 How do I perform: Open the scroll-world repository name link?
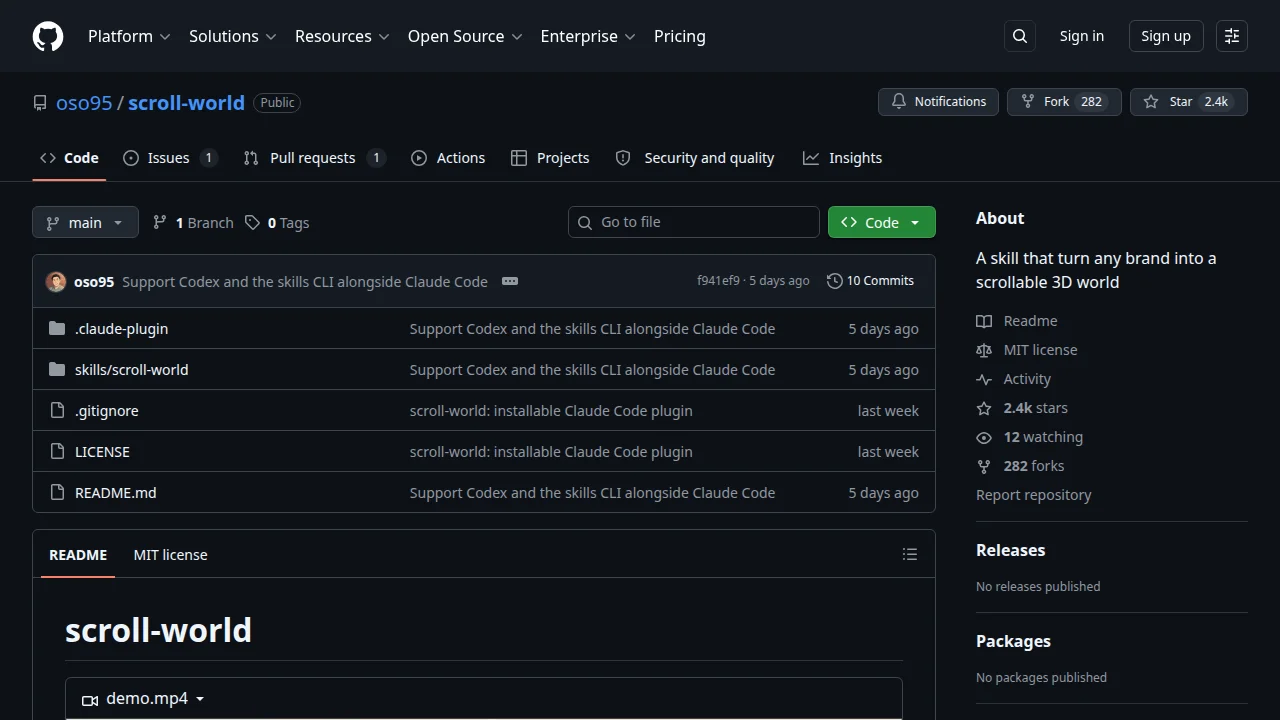187,102
